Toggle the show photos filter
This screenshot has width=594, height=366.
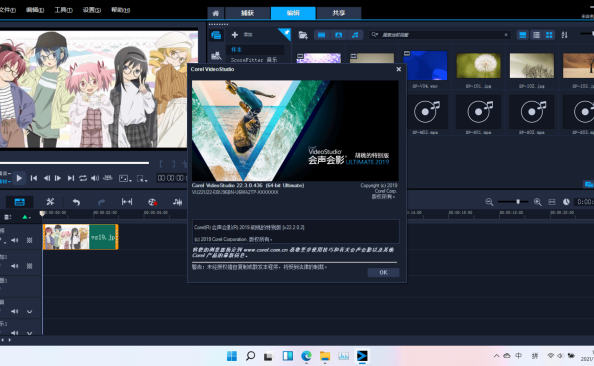tap(338, 35)
